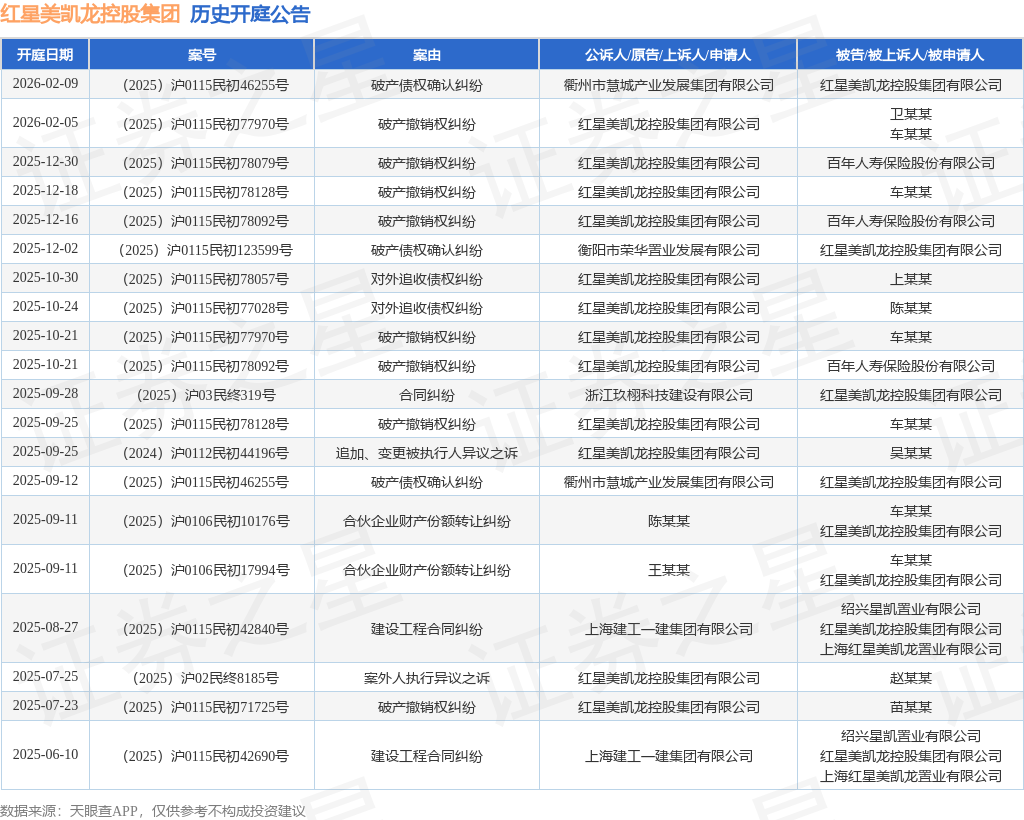This screenshot has height=820, width=1024.
Task: Click plaintiff 衡阳市荣华置业发展有限公司
Action: tap(668, 250)
